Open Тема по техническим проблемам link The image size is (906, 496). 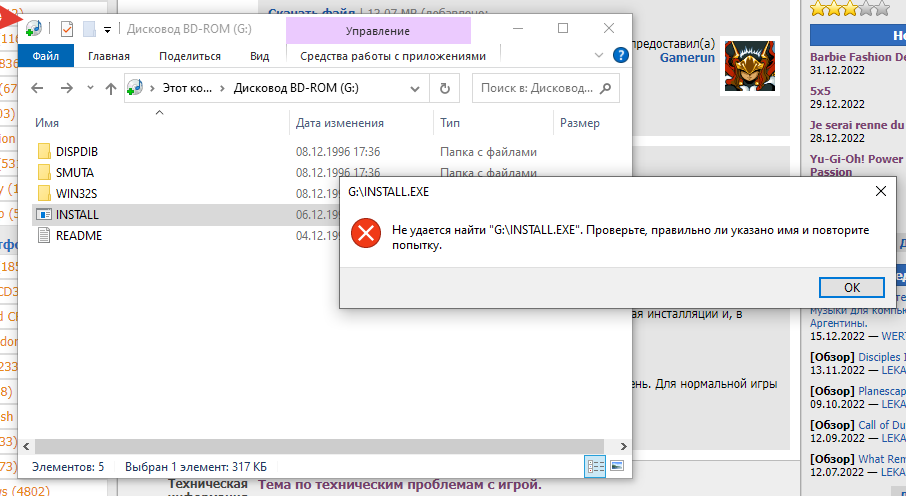400,484
